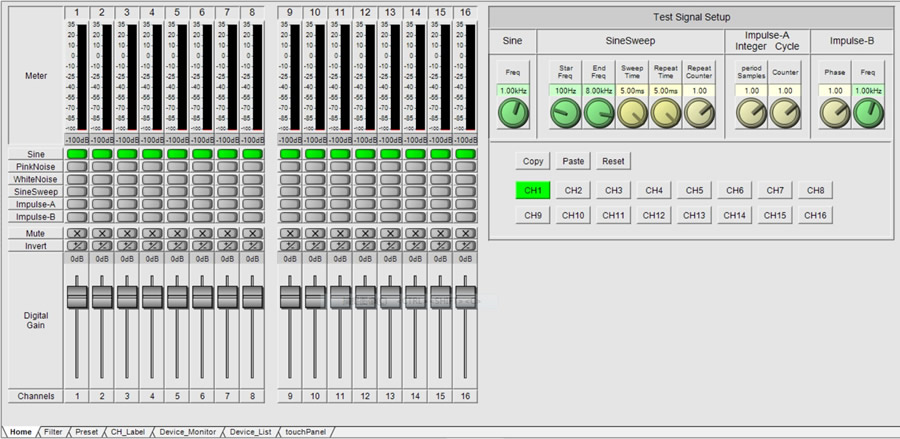Screen dimensions: 900x439
Task: Toggle Sine signal on channel 16
Action: pos(465,154)
